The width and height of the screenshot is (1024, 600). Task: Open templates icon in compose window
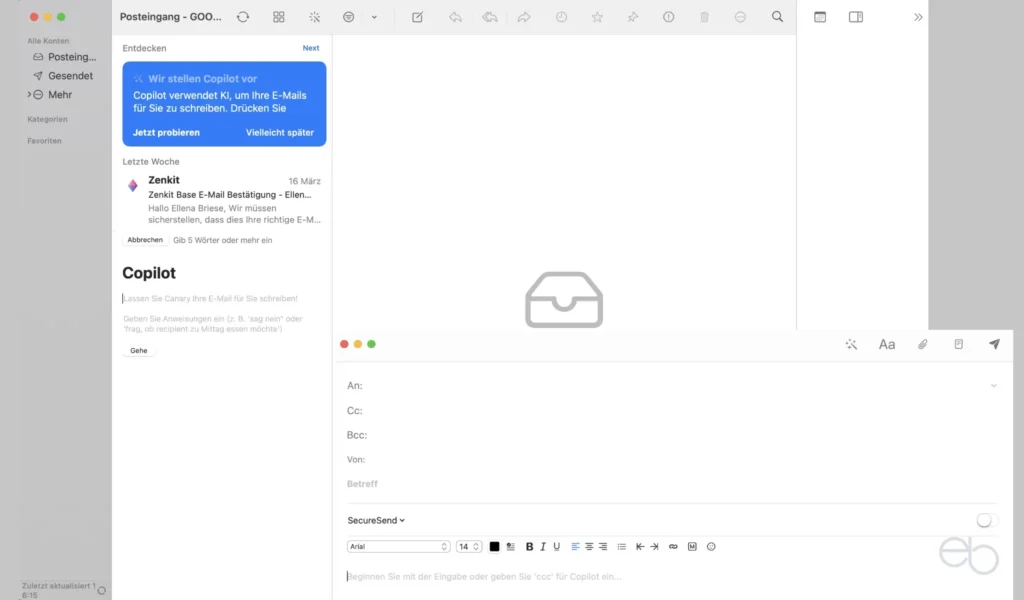coord(959,344)
